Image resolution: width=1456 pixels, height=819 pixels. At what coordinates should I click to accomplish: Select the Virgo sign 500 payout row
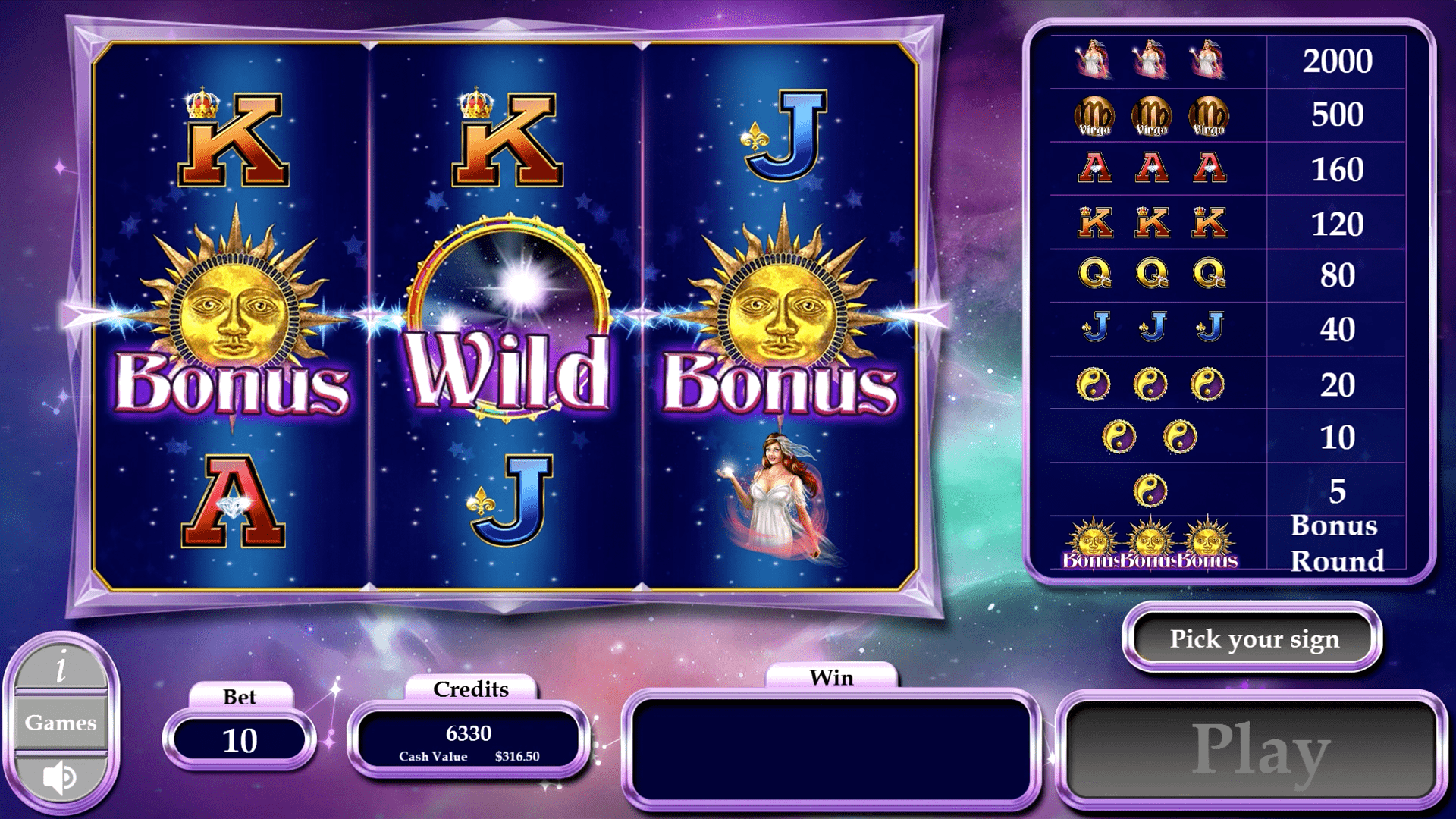[x=1228, y=115]
